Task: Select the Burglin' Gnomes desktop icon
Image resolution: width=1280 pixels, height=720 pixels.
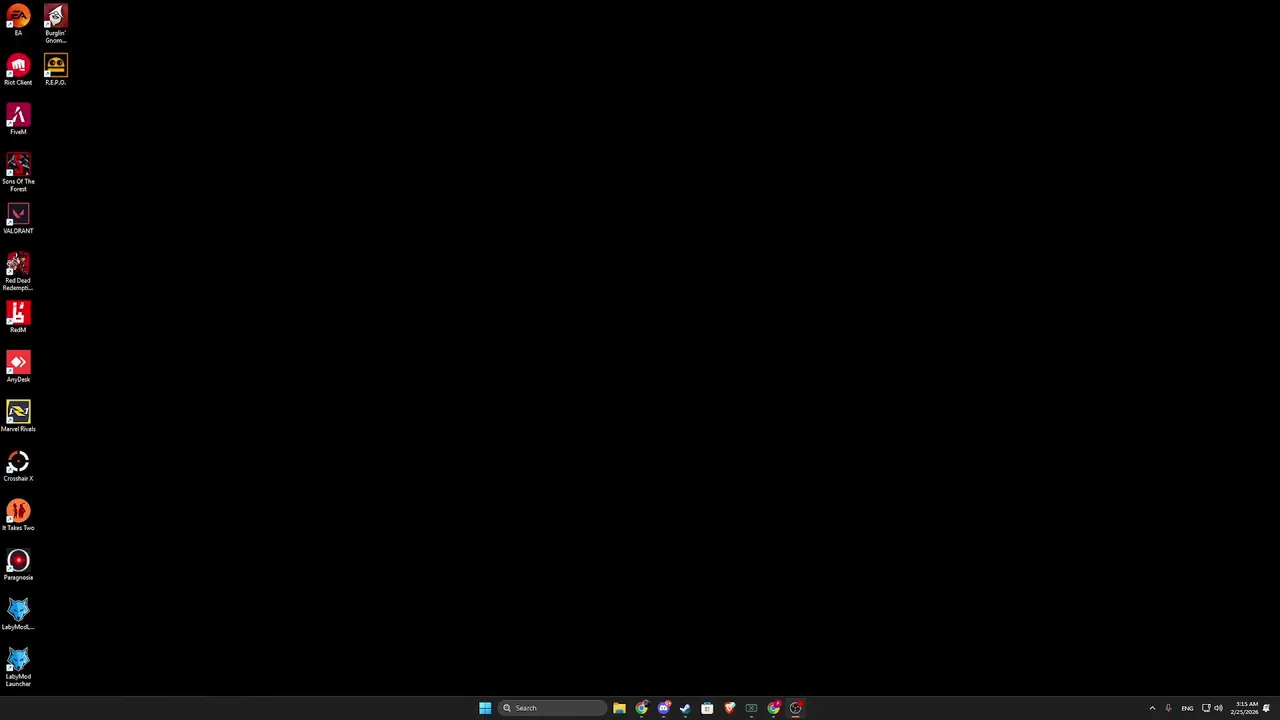Action: pos(55,24)
